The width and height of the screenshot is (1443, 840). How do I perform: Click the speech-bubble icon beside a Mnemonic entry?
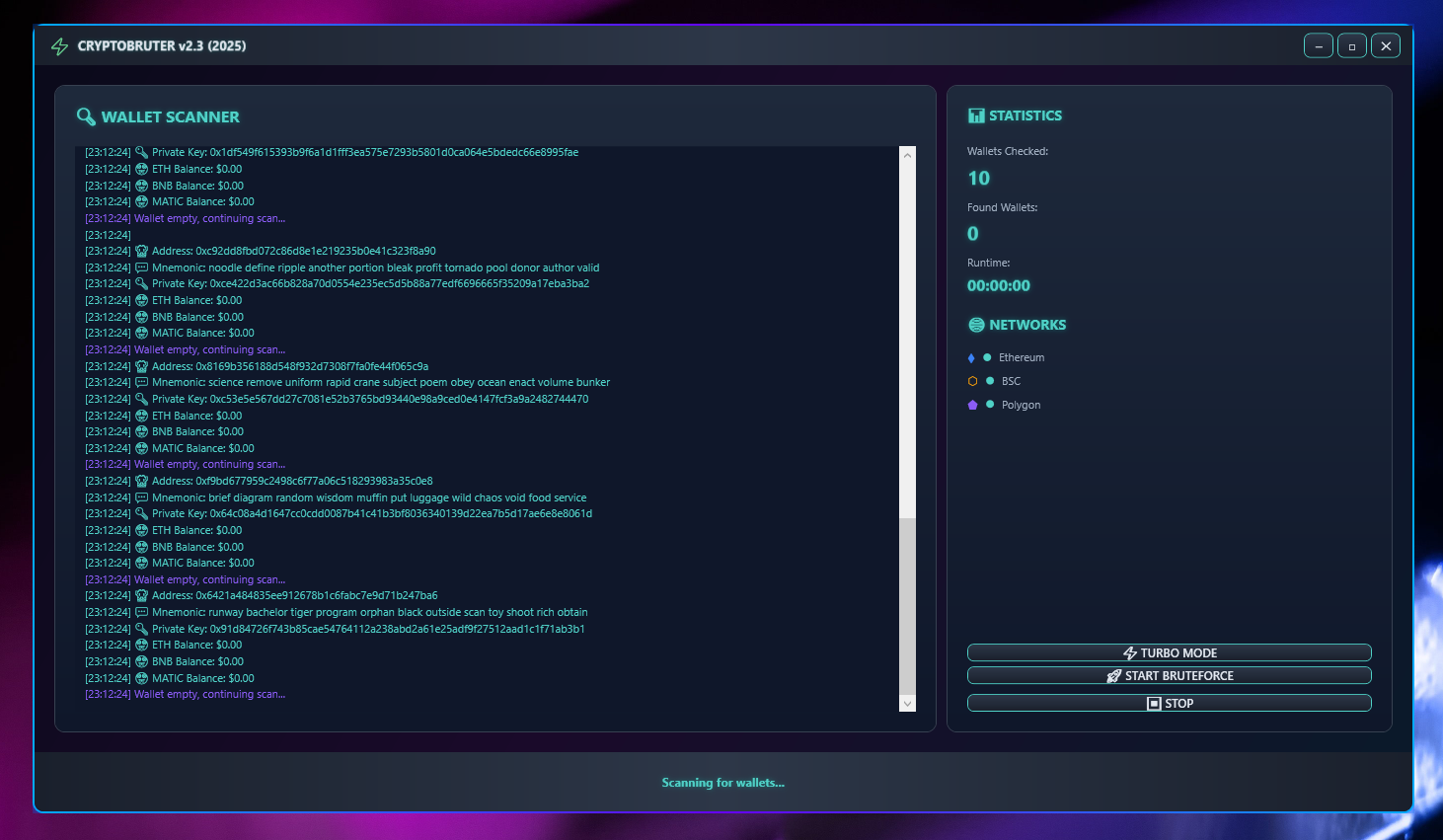pyautogui.click(x=140, y=267)
